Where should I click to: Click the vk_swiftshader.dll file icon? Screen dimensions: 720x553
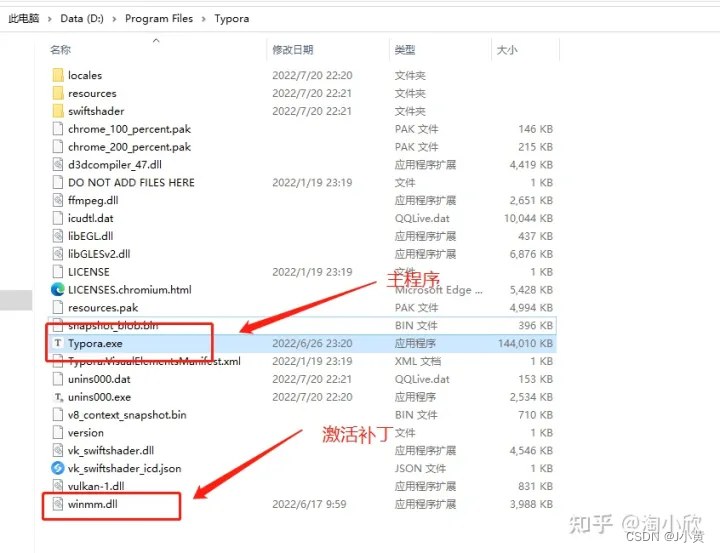58,451
